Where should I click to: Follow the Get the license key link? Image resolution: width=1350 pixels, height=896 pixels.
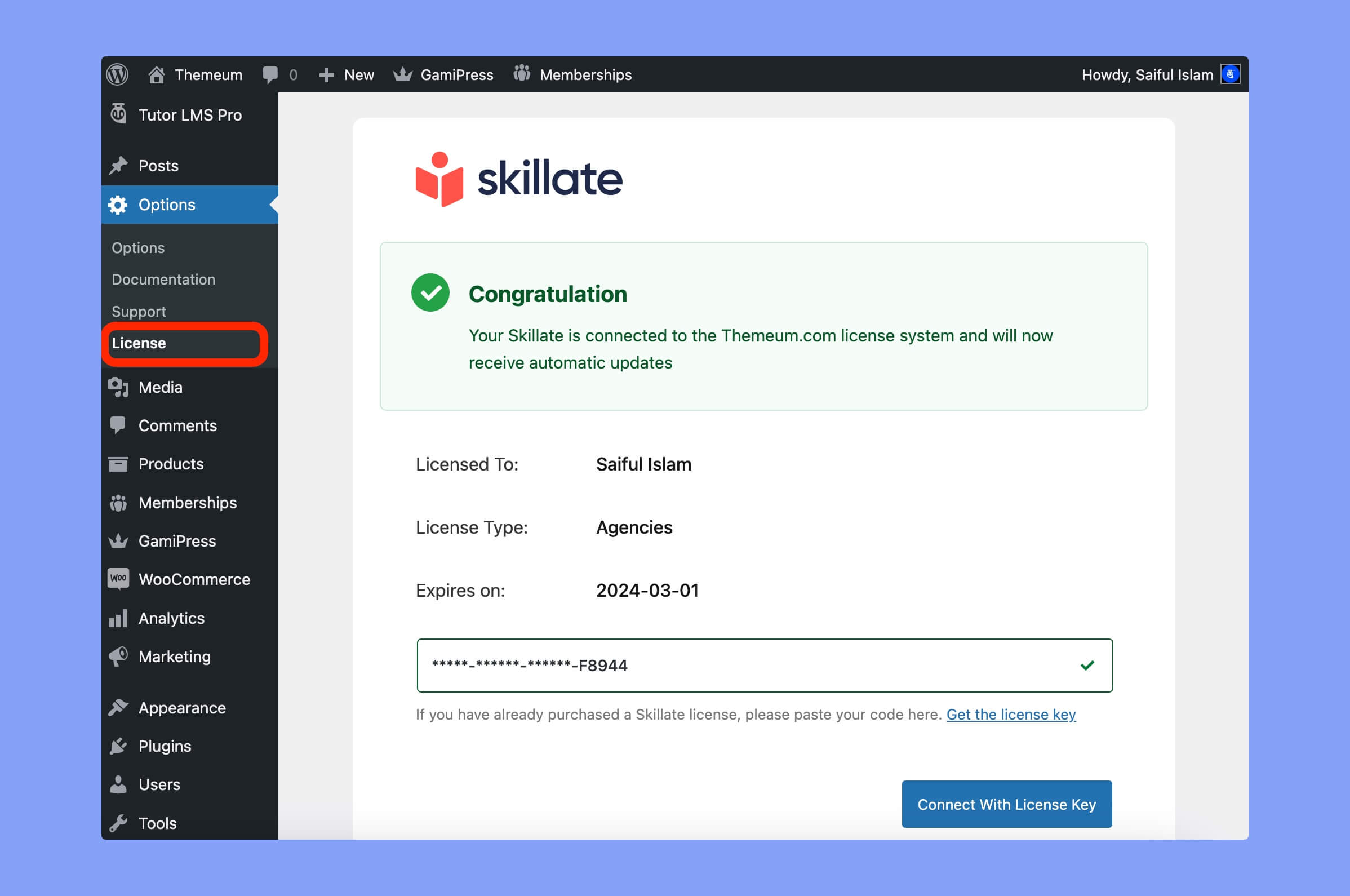tap(1011, 715)
